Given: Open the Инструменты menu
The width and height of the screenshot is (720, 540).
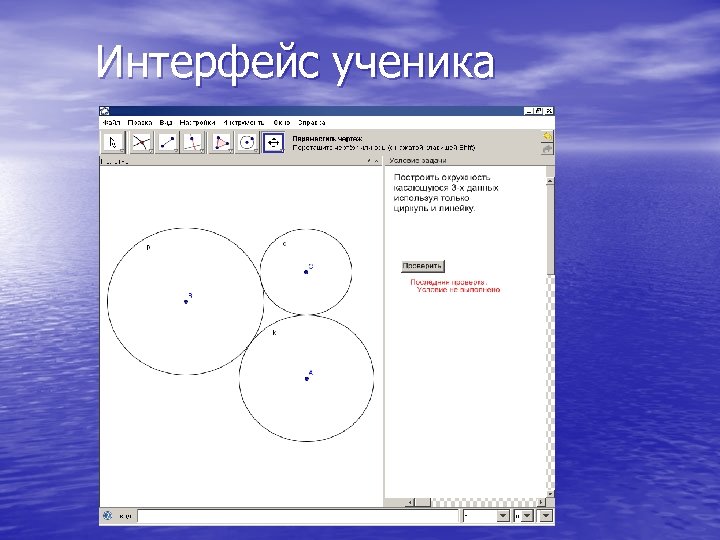Looking at the screenshot, I should pos(244,123).
